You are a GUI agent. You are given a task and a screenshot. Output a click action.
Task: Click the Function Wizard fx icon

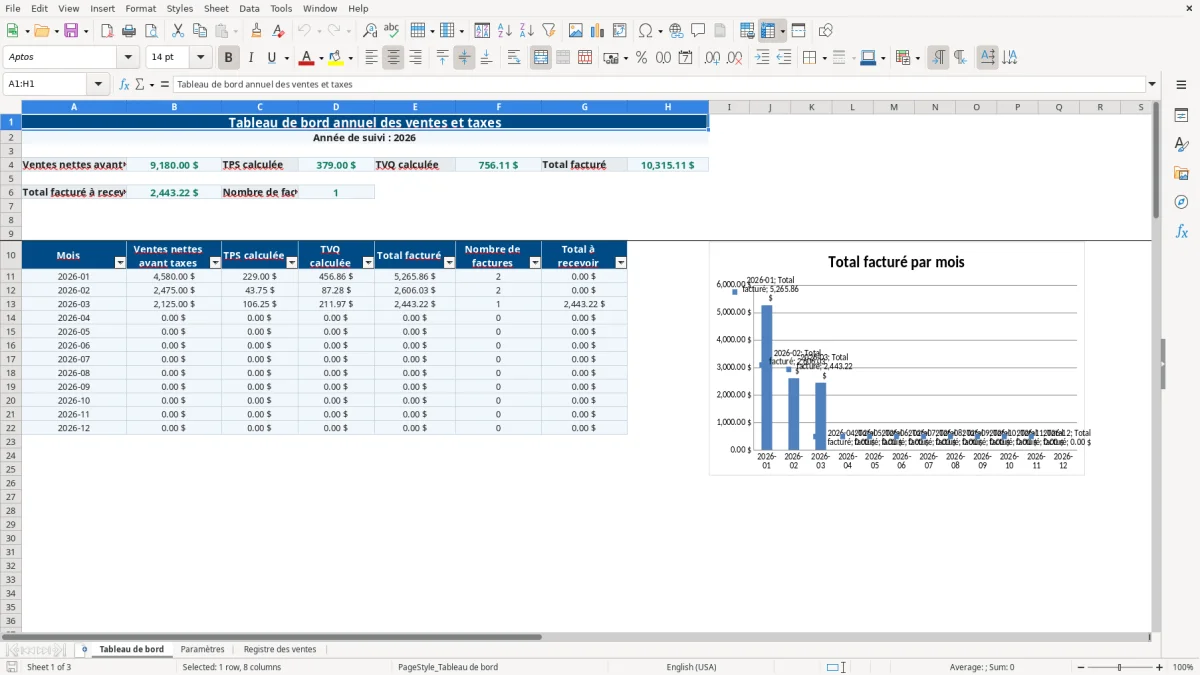click(x=125, y=84)
